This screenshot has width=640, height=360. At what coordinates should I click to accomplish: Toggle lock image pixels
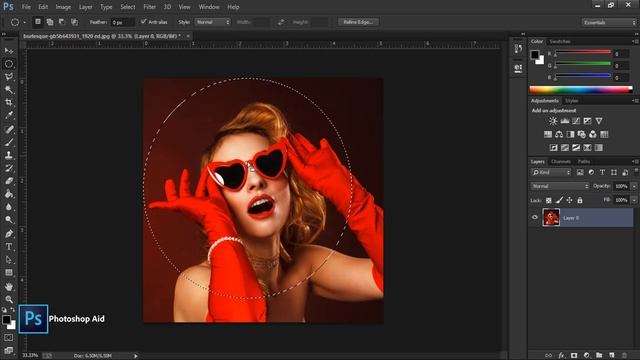[559, 200]
